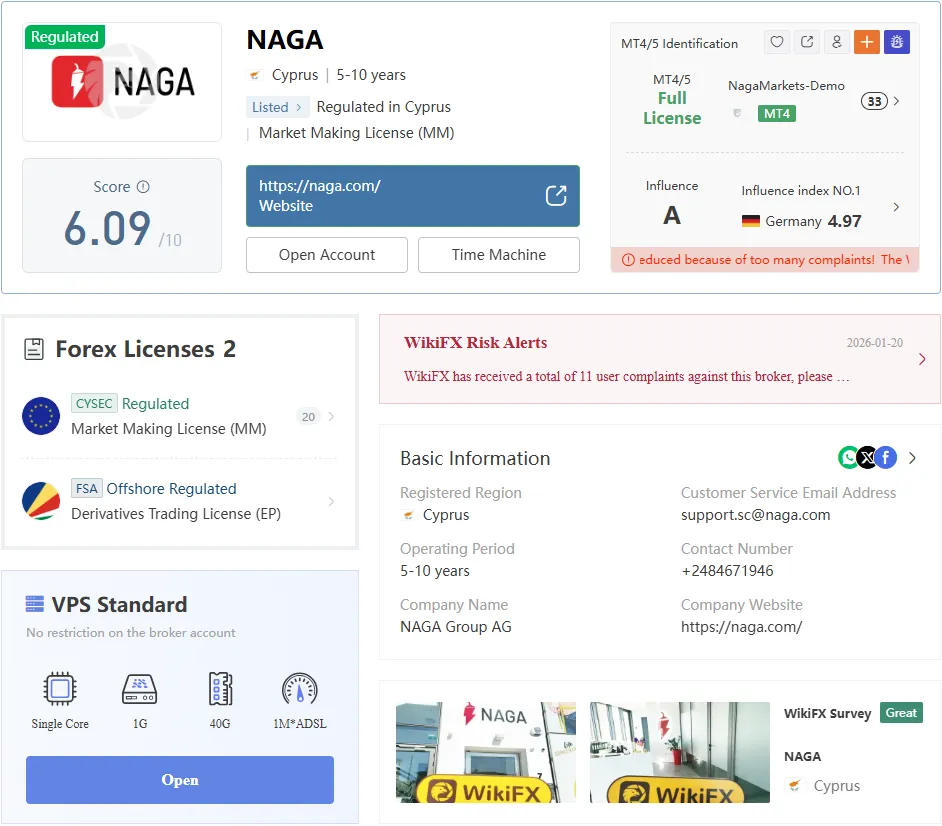
Task: Click the NAGA broker logo
Action: (x=123, y=82)
